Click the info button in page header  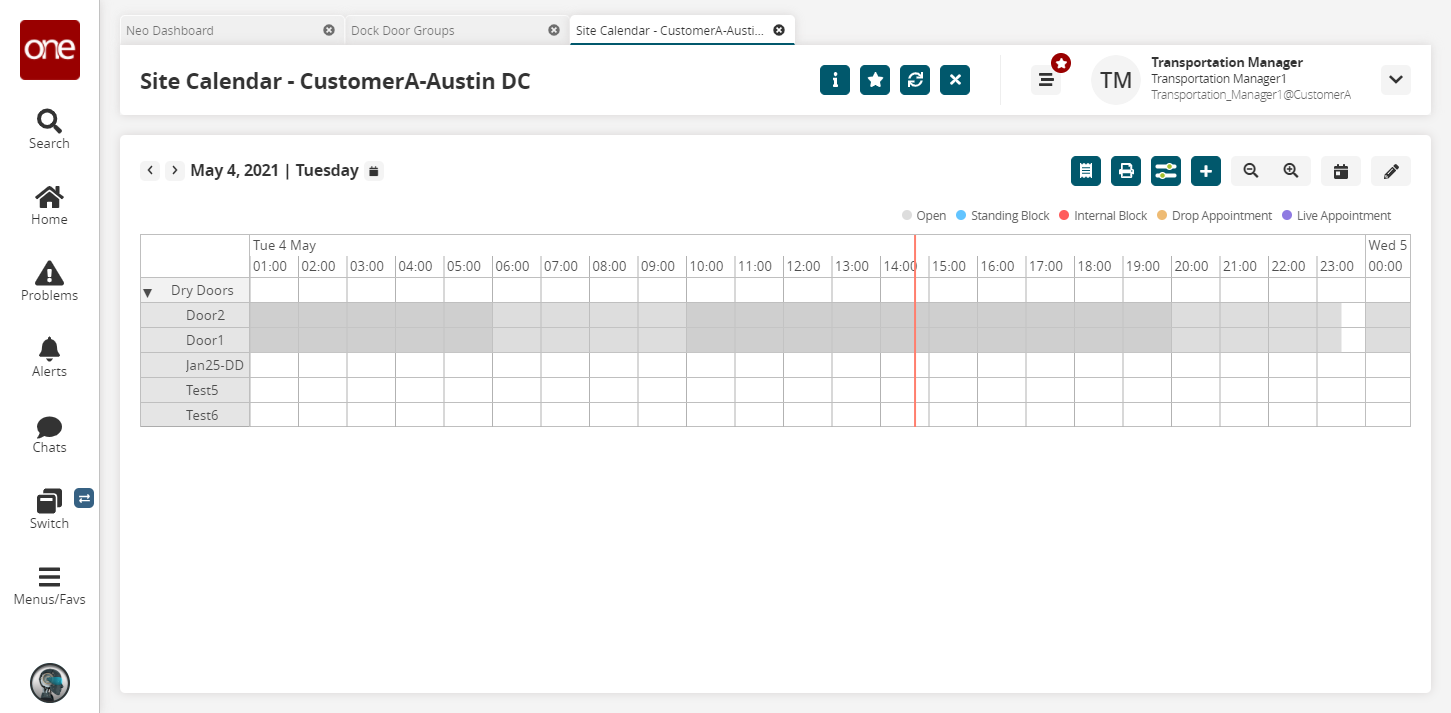[x=835, y=80]
